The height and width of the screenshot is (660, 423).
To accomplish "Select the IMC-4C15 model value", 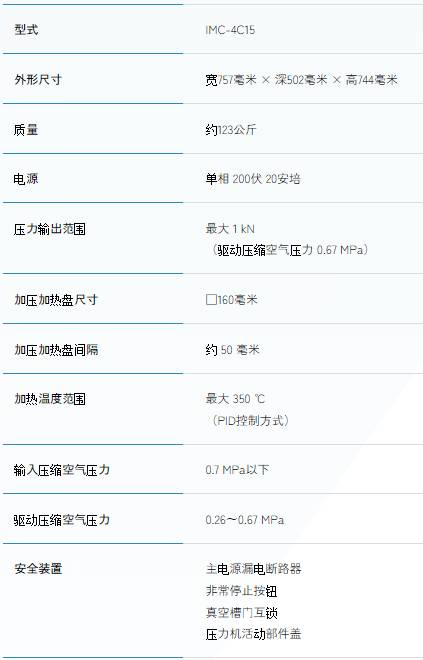I will click(x=230, y=30).
